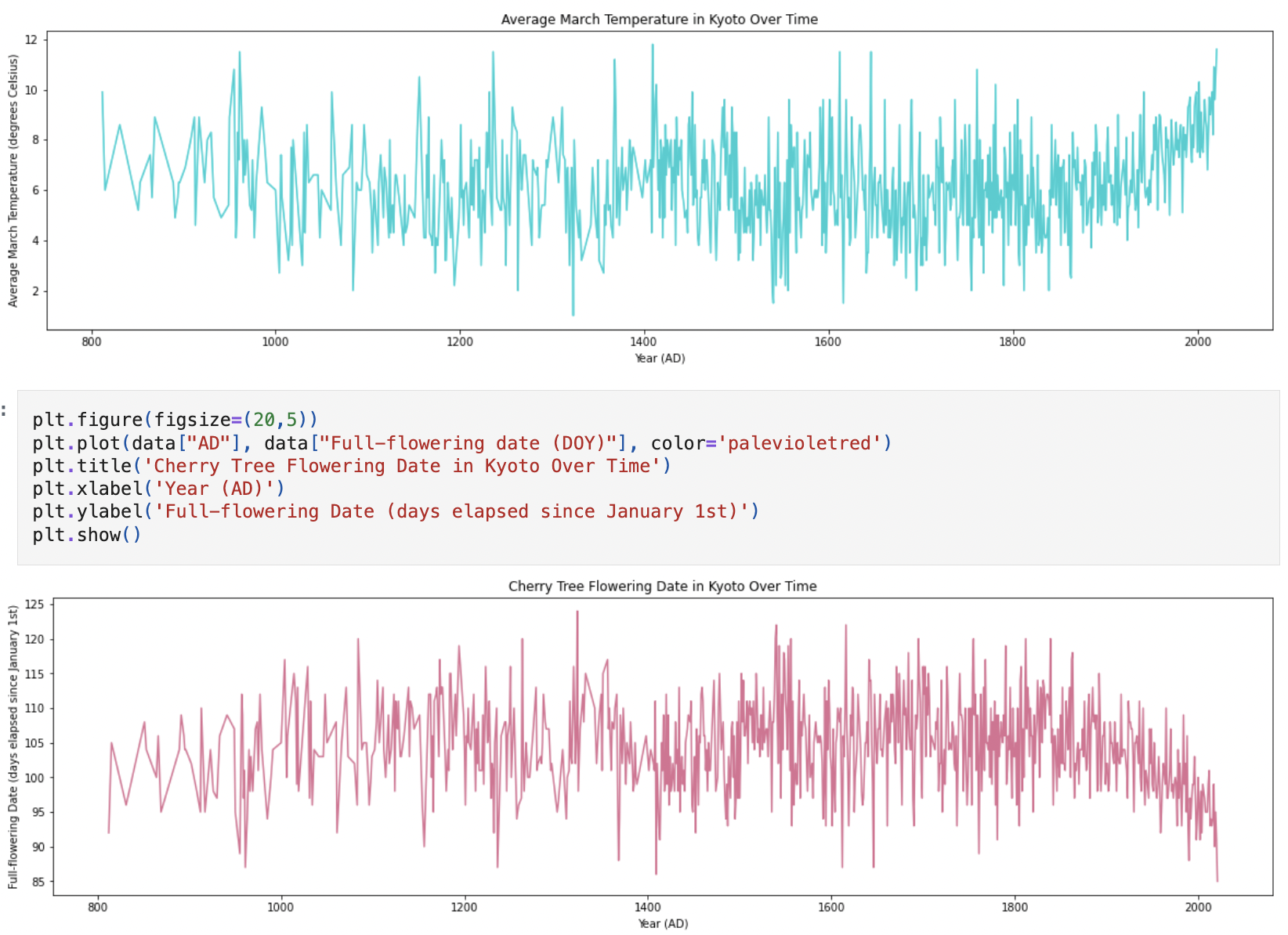The width and height of the screenshot is (1288, 935).
Task: Click the 1400 x-tick on flowering chart
Action: (x=647, y=907)
